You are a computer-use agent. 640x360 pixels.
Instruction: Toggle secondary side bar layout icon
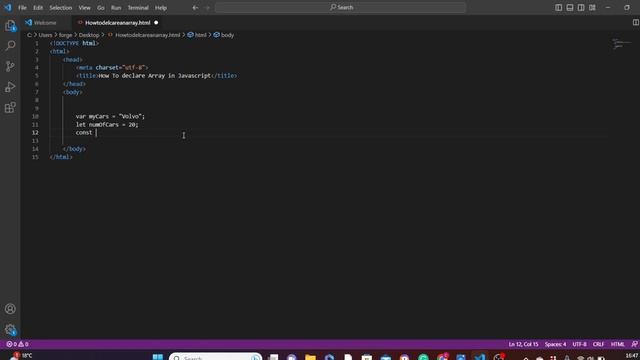pyautogui.click(x=581, y=7)
